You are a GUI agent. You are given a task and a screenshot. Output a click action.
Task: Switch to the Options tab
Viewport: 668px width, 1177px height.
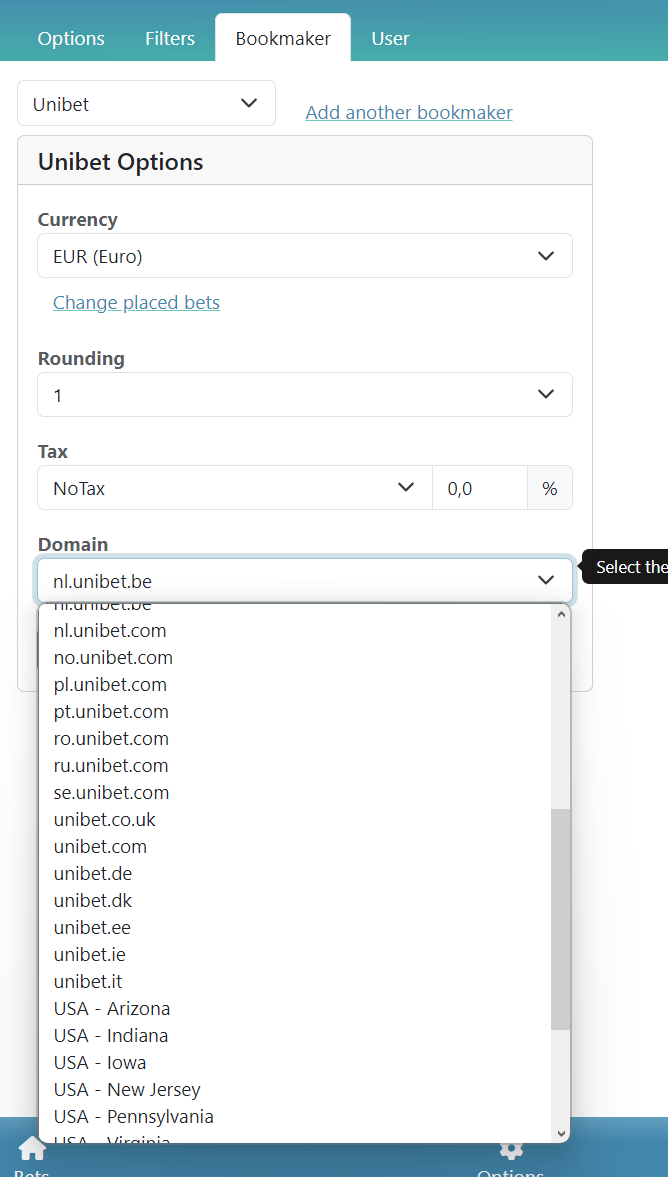(71, 38)
